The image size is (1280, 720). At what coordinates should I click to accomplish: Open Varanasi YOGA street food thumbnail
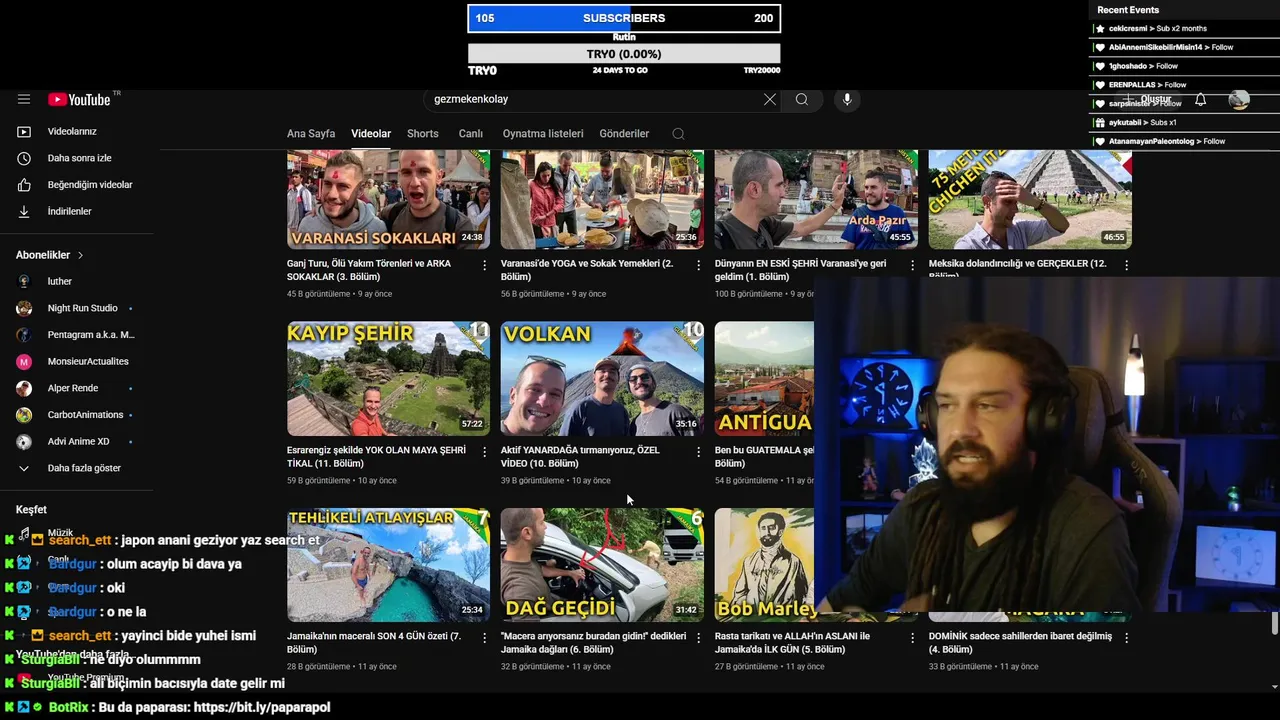point(602,199)
